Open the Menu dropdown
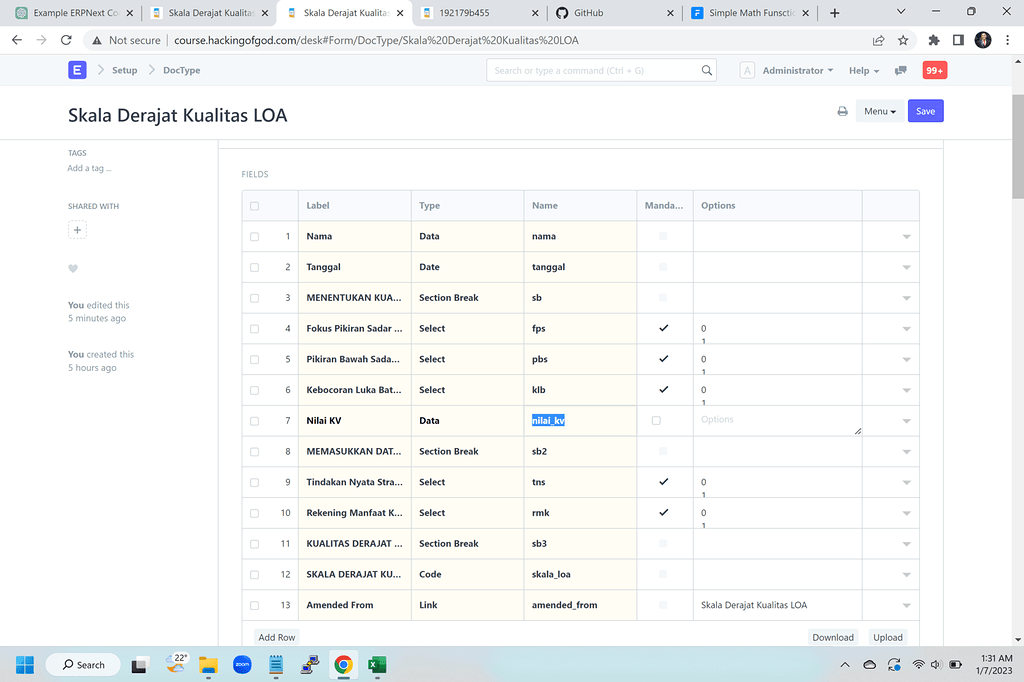1024x682 pixels. tap(878, 111)
